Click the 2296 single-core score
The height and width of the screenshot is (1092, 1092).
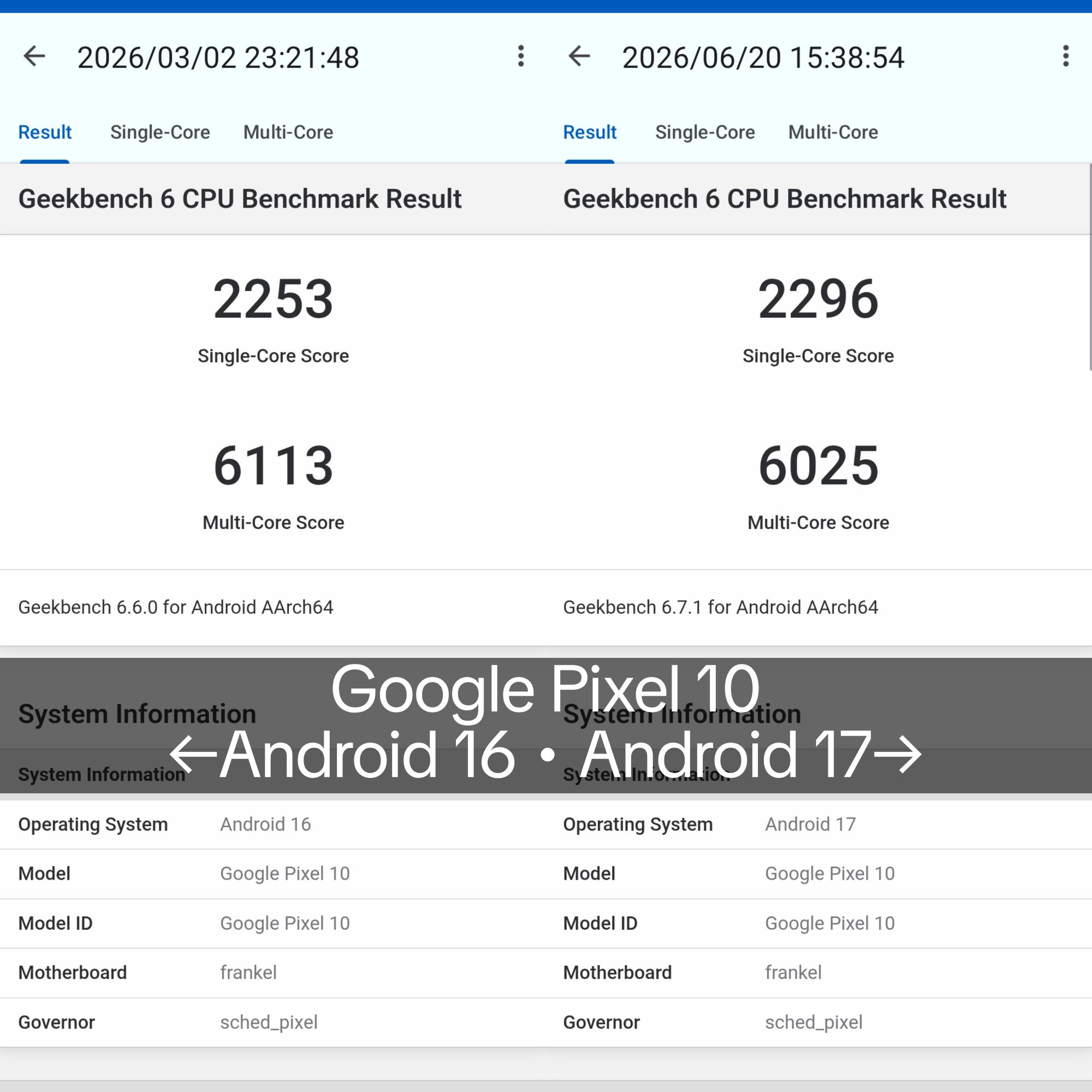point(818,299)
